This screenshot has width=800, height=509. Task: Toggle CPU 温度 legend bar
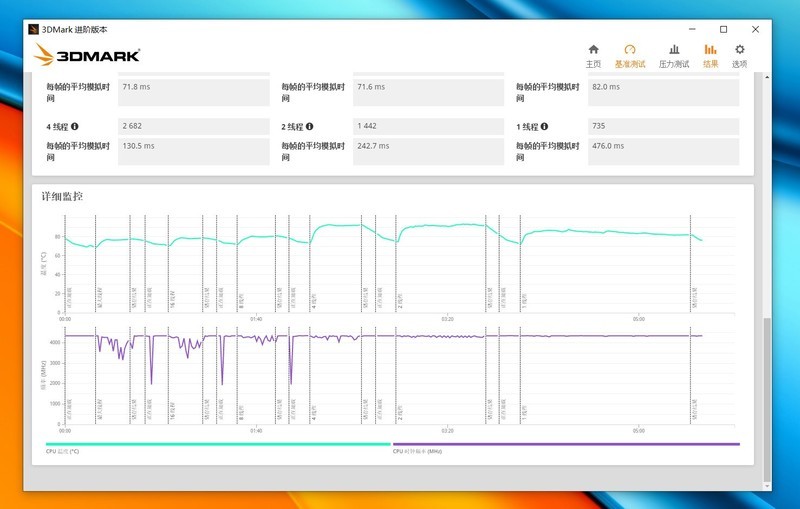click(x=218, y=444)
